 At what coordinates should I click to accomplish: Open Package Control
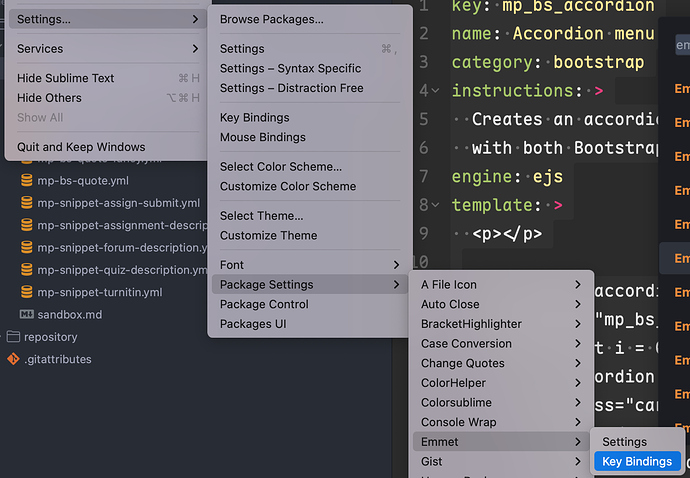point(310,304)
